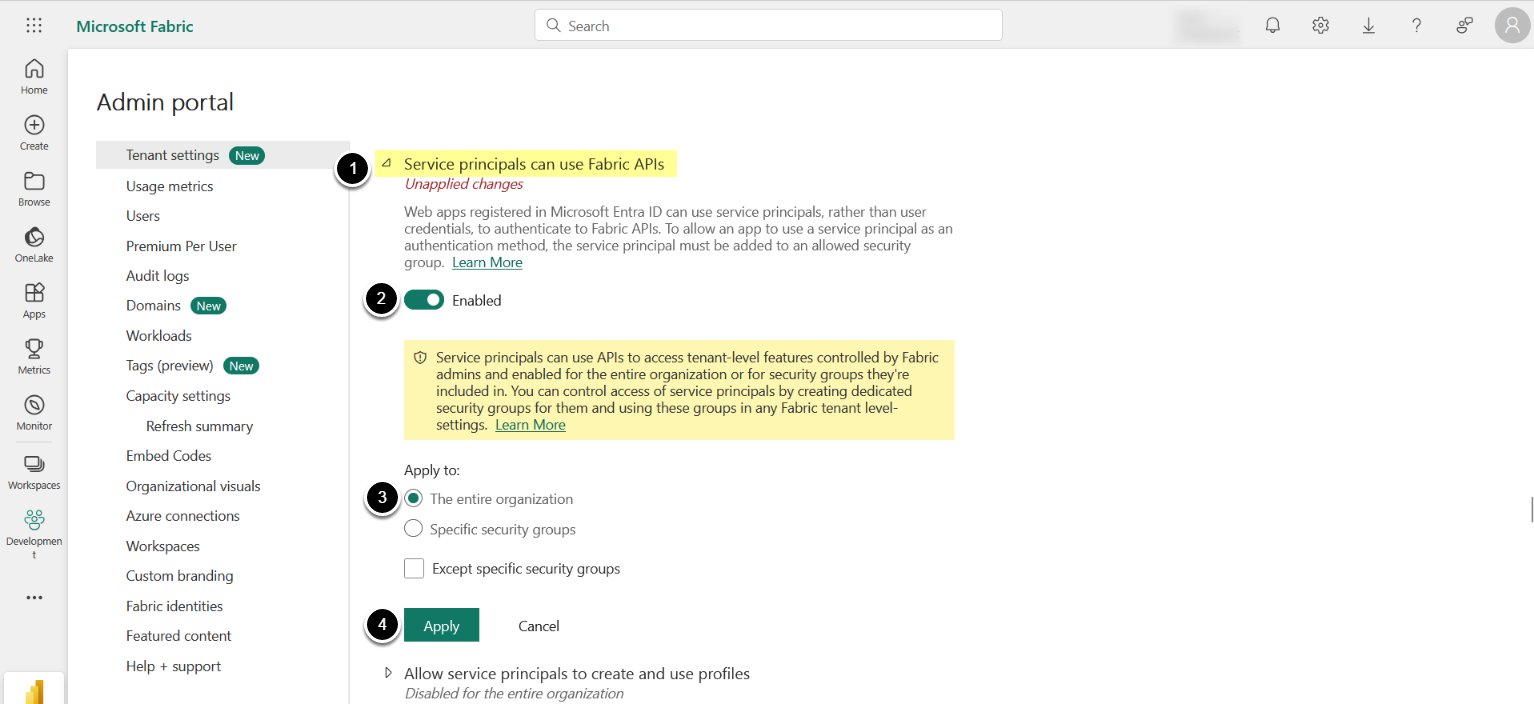Click the Metrics trophy icon
Screen dimensions: 1534x704
34,349
